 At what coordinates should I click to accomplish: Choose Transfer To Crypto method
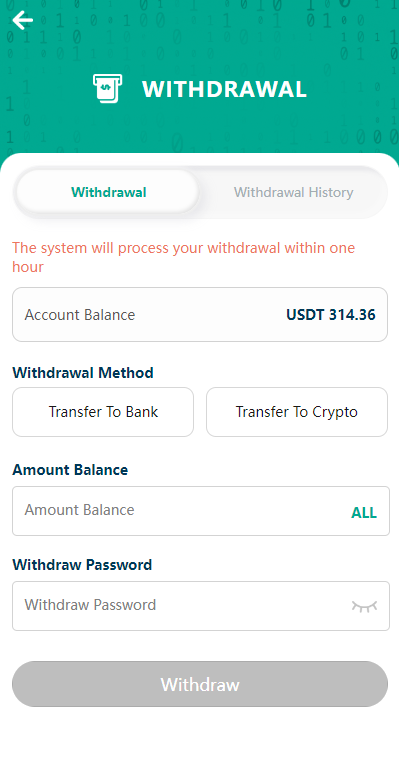click(x=297, y=412)
